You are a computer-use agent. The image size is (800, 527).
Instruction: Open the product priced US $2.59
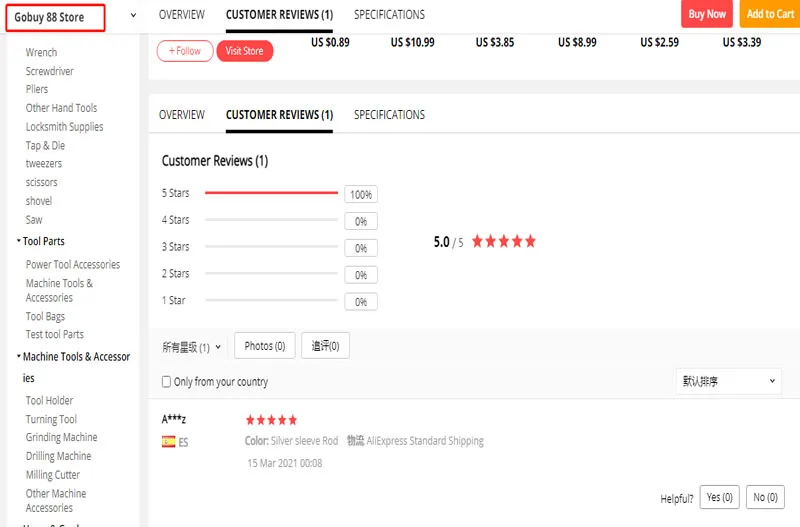659,42
